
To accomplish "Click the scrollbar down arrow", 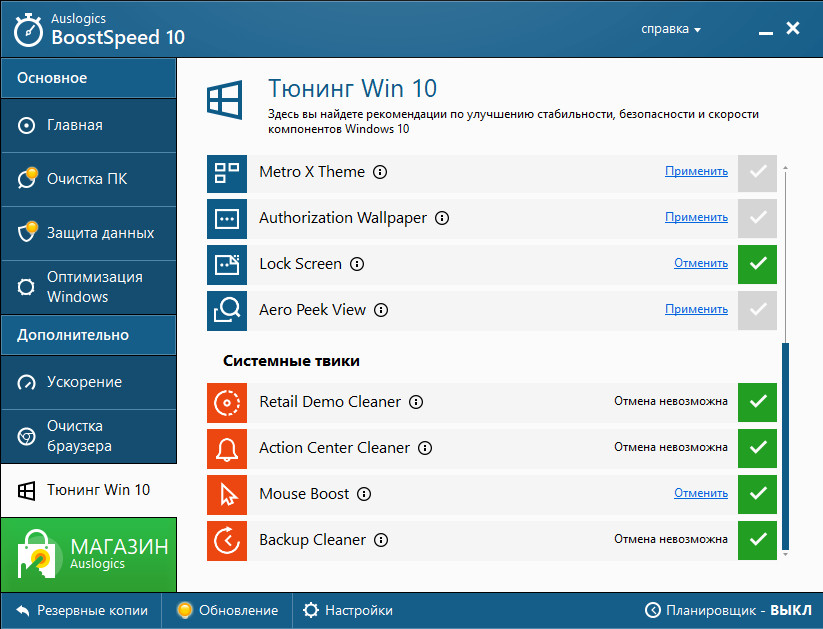I will point(785,554).
